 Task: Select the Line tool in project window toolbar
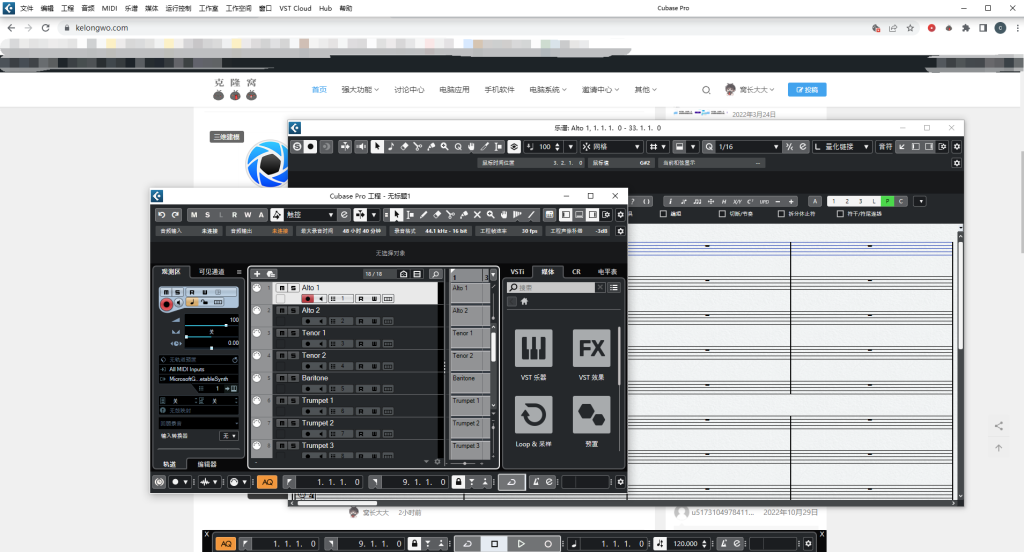[531, 214]
